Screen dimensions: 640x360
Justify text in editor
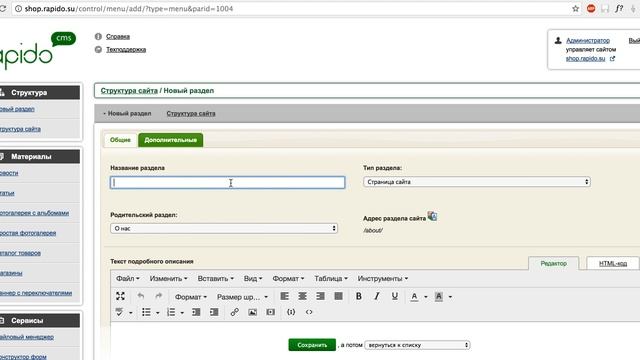click(x=338, y=296)
